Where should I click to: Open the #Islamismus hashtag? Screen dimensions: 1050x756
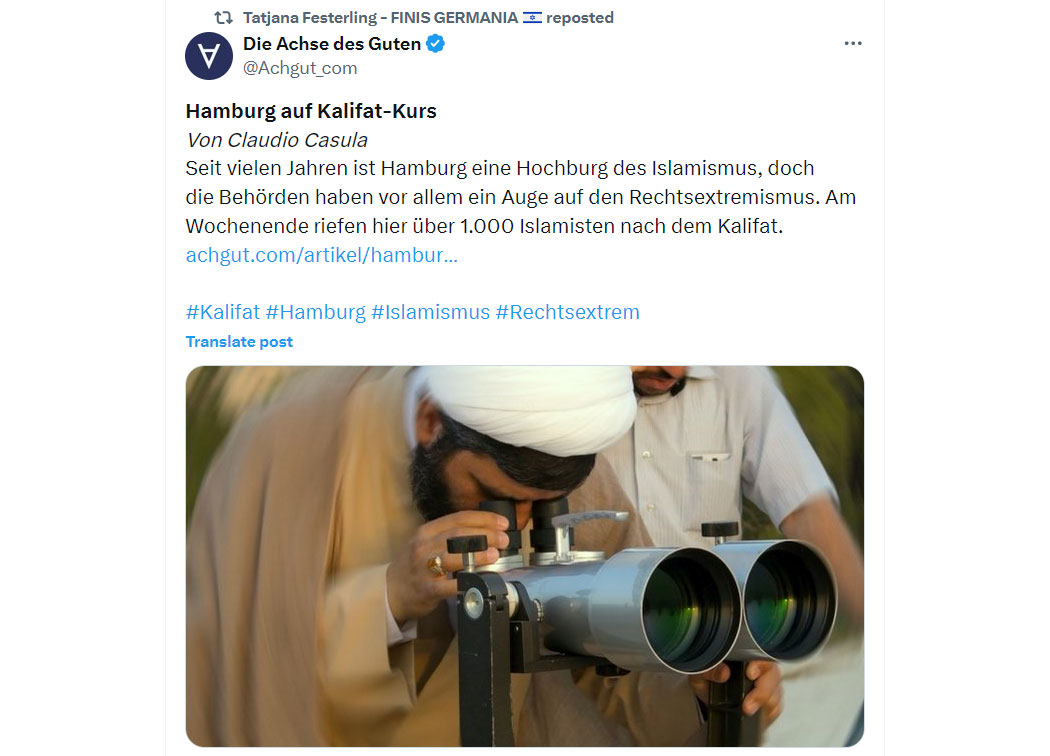[x=431, y=312]
